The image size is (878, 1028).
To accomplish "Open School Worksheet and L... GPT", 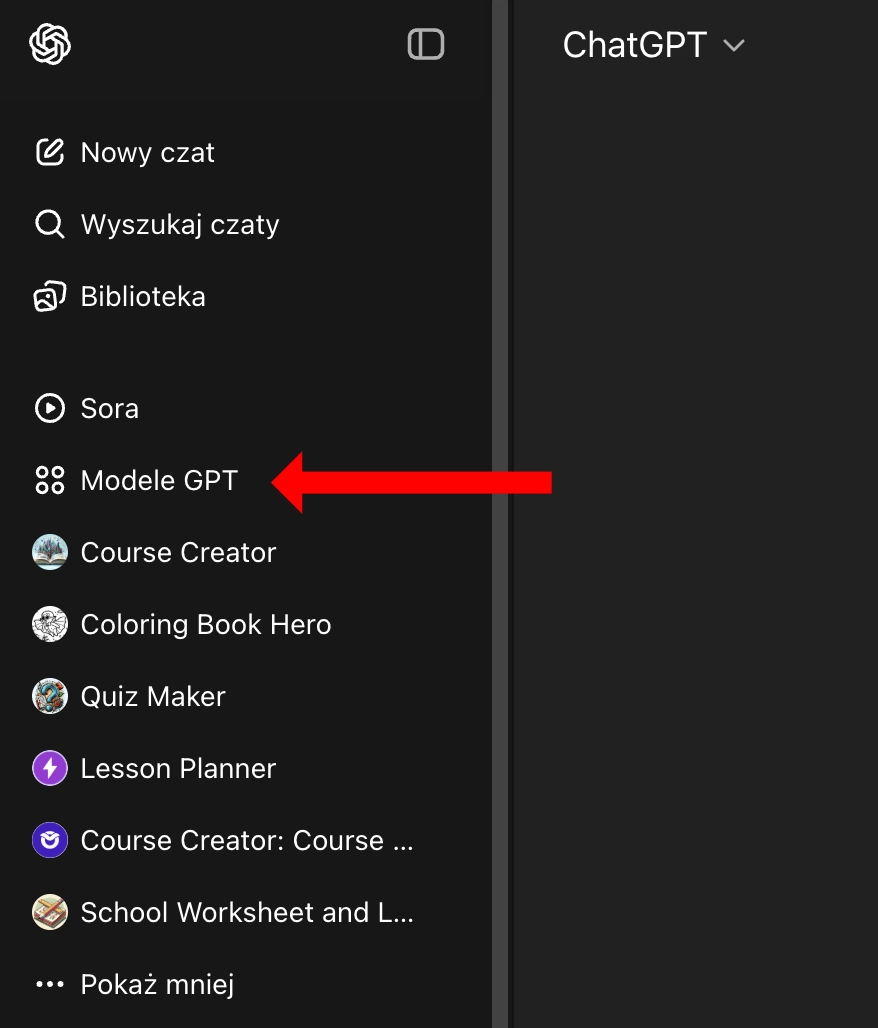I will click(246, 912).
